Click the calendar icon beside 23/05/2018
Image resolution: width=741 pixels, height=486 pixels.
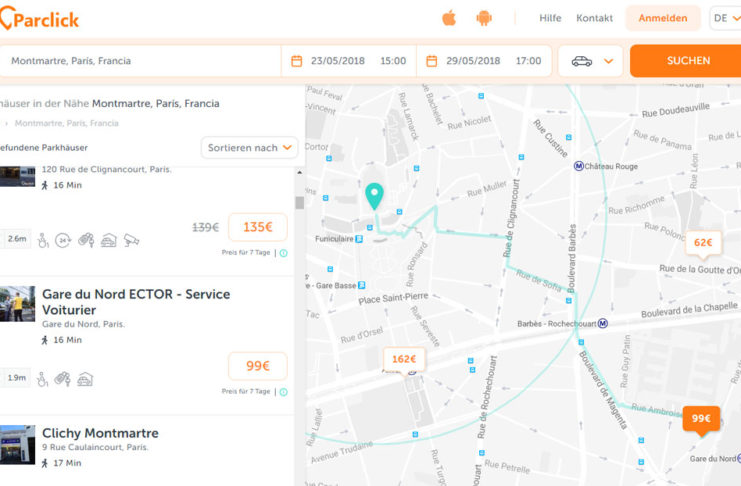point(296,61)
